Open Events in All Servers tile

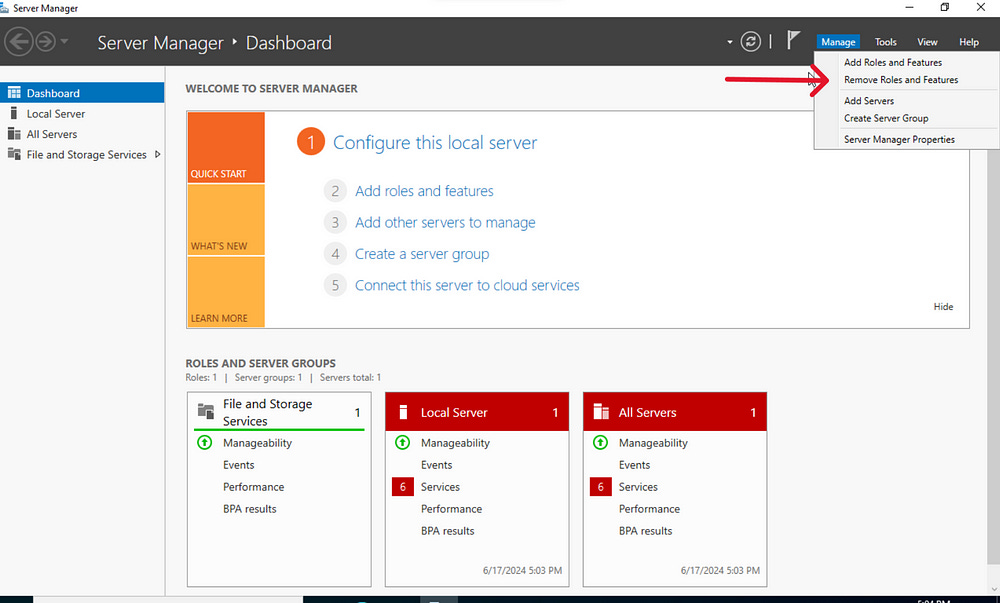(x=634, y=465)
